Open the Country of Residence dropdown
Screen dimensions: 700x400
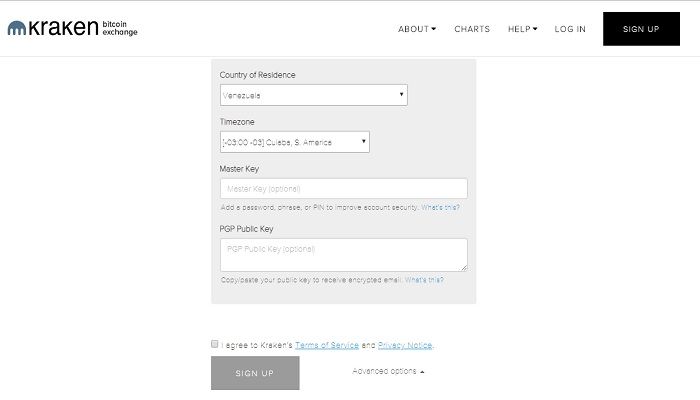click(313, 95)
